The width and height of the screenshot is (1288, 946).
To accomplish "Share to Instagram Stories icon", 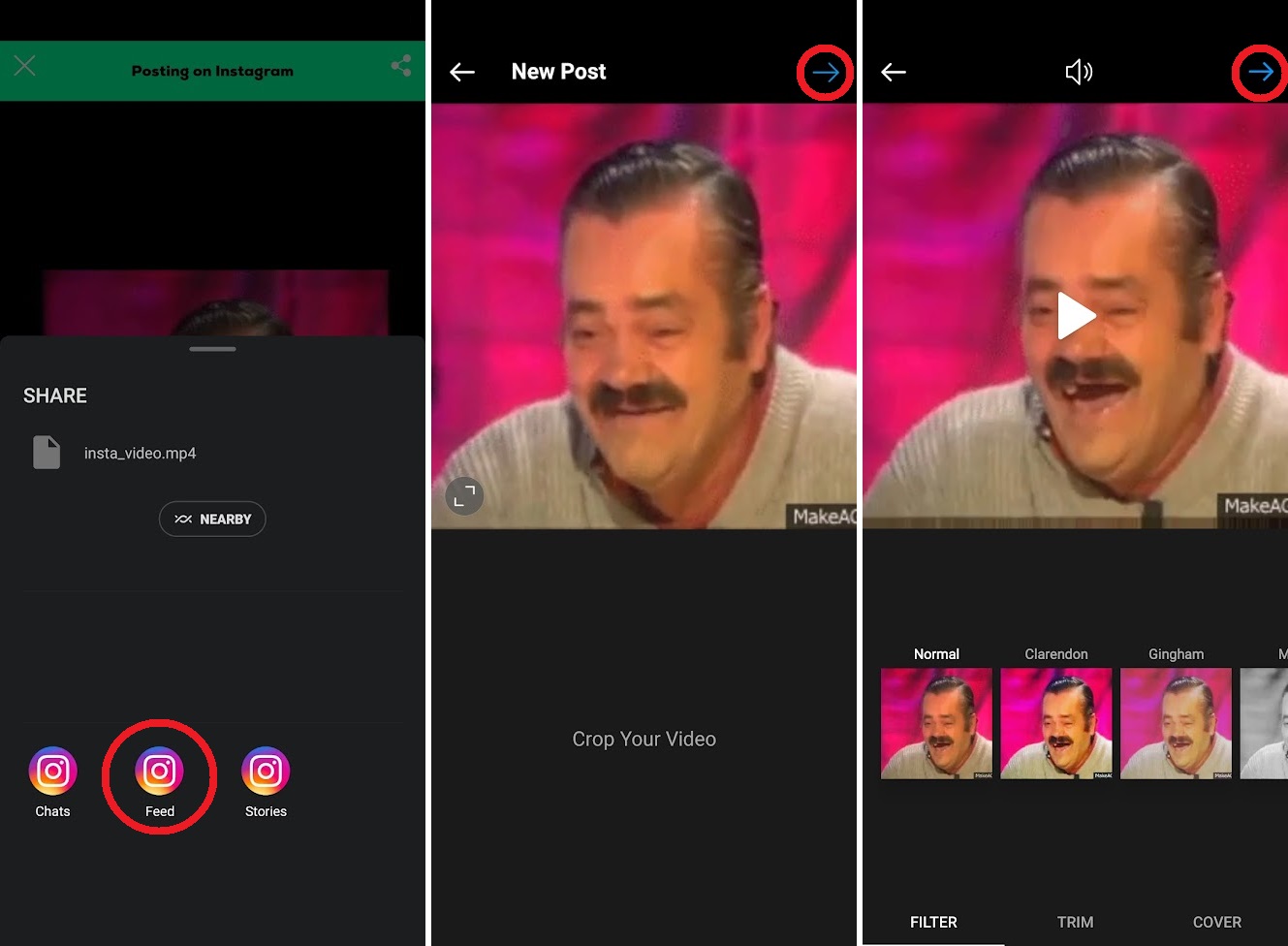I will pyautogui.click(x=265, y=771).
